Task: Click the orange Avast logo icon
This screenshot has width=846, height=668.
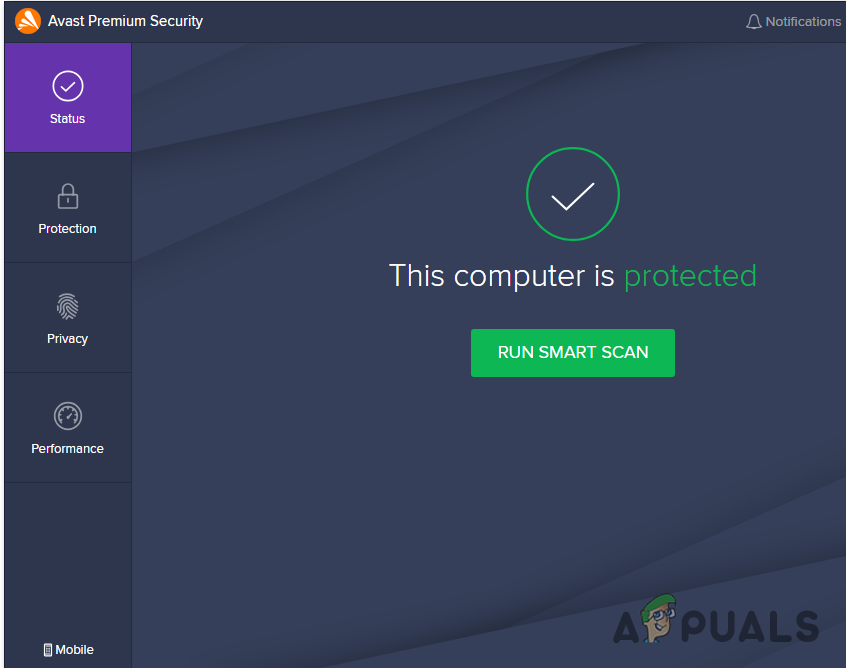Action: point(28,21)
